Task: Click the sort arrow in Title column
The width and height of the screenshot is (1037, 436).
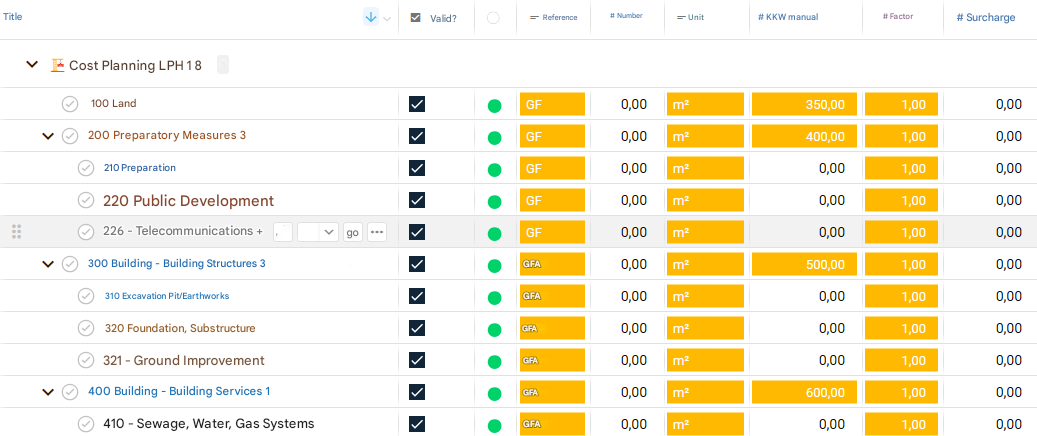Action: coord(371,17)
